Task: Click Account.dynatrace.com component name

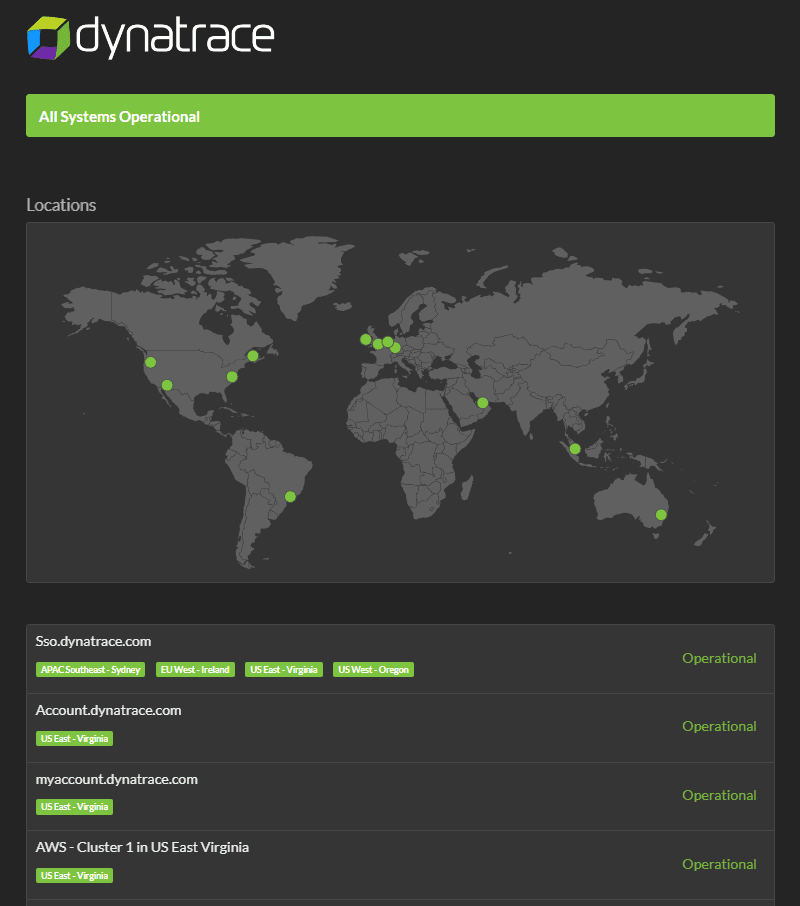Action: pos(109,710)
